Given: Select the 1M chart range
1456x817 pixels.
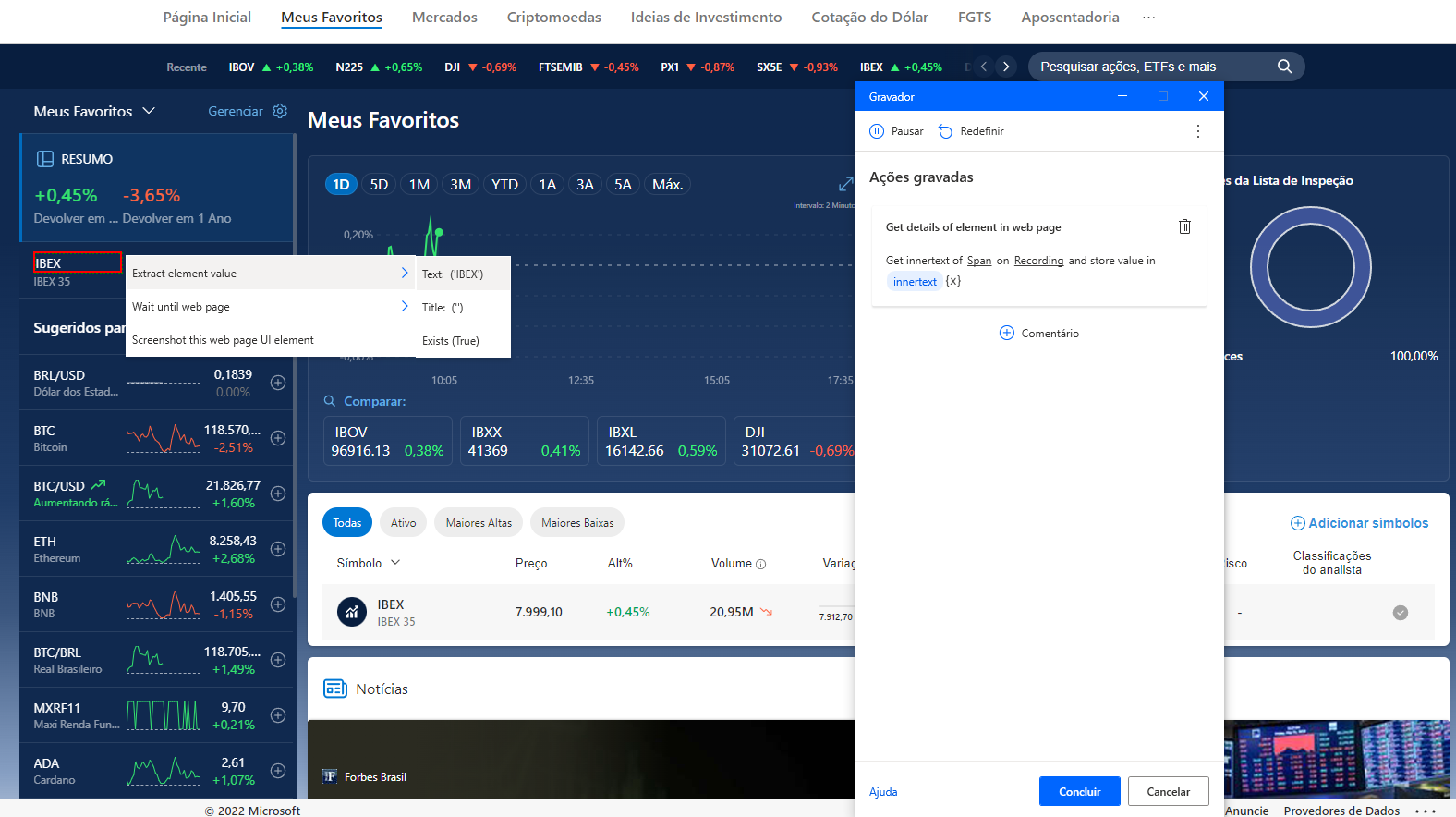Looking at the screenshot, I should [x=419, y=184].
